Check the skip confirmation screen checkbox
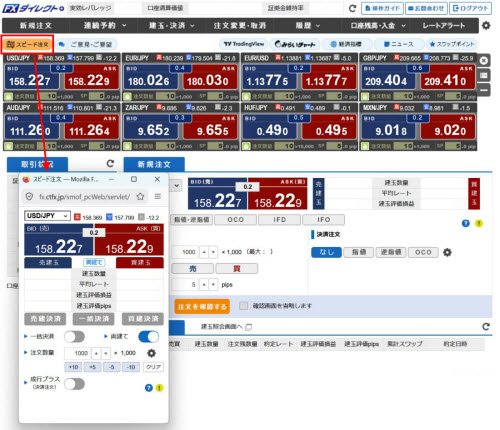The height and width of the screenshot is (430, 500). [244, 306]
